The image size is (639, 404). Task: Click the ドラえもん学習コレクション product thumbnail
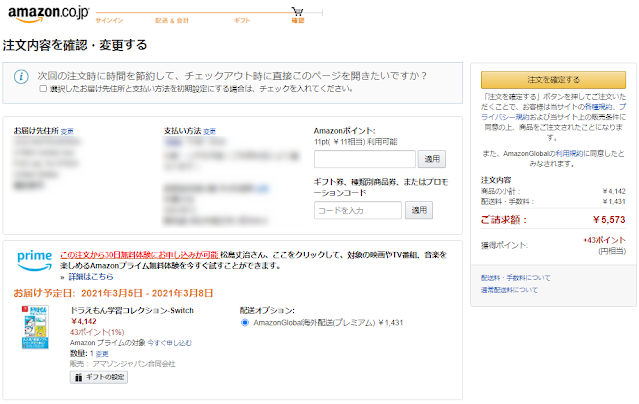[x=35, y=327]
